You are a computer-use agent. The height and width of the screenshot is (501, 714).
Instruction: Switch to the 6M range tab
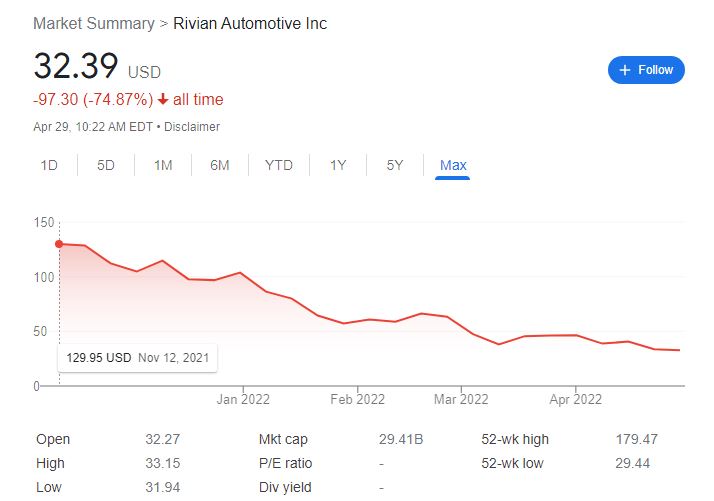pyautogui.click(x=220, y=165)
